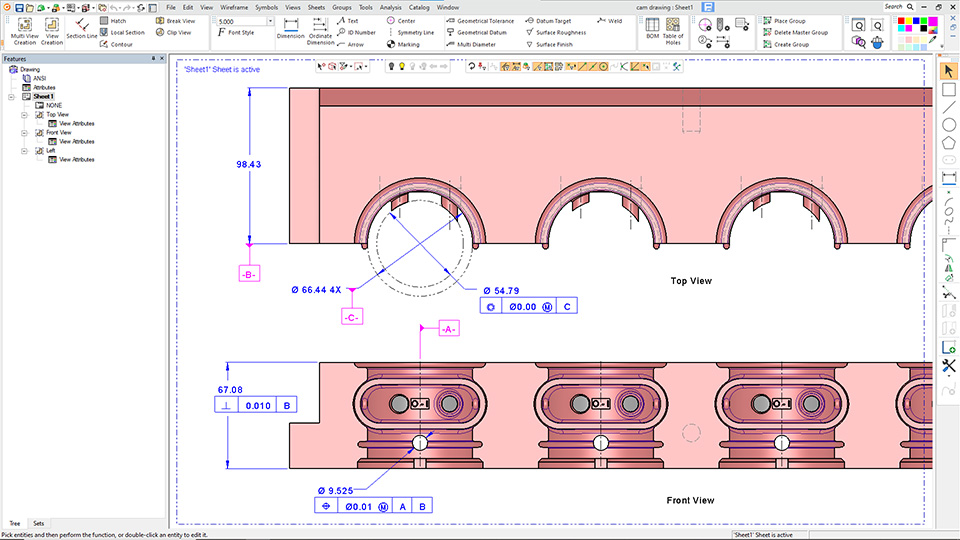Toggle the yellow light bulb visibility icon
This screenshot has height=540, width=960.
402,66
